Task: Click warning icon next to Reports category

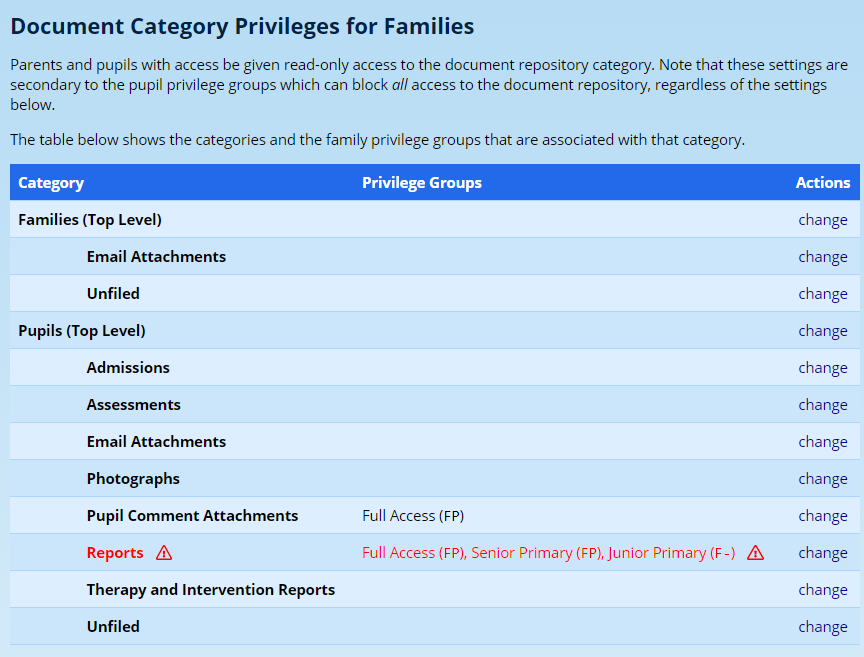Action: [164, 553]
